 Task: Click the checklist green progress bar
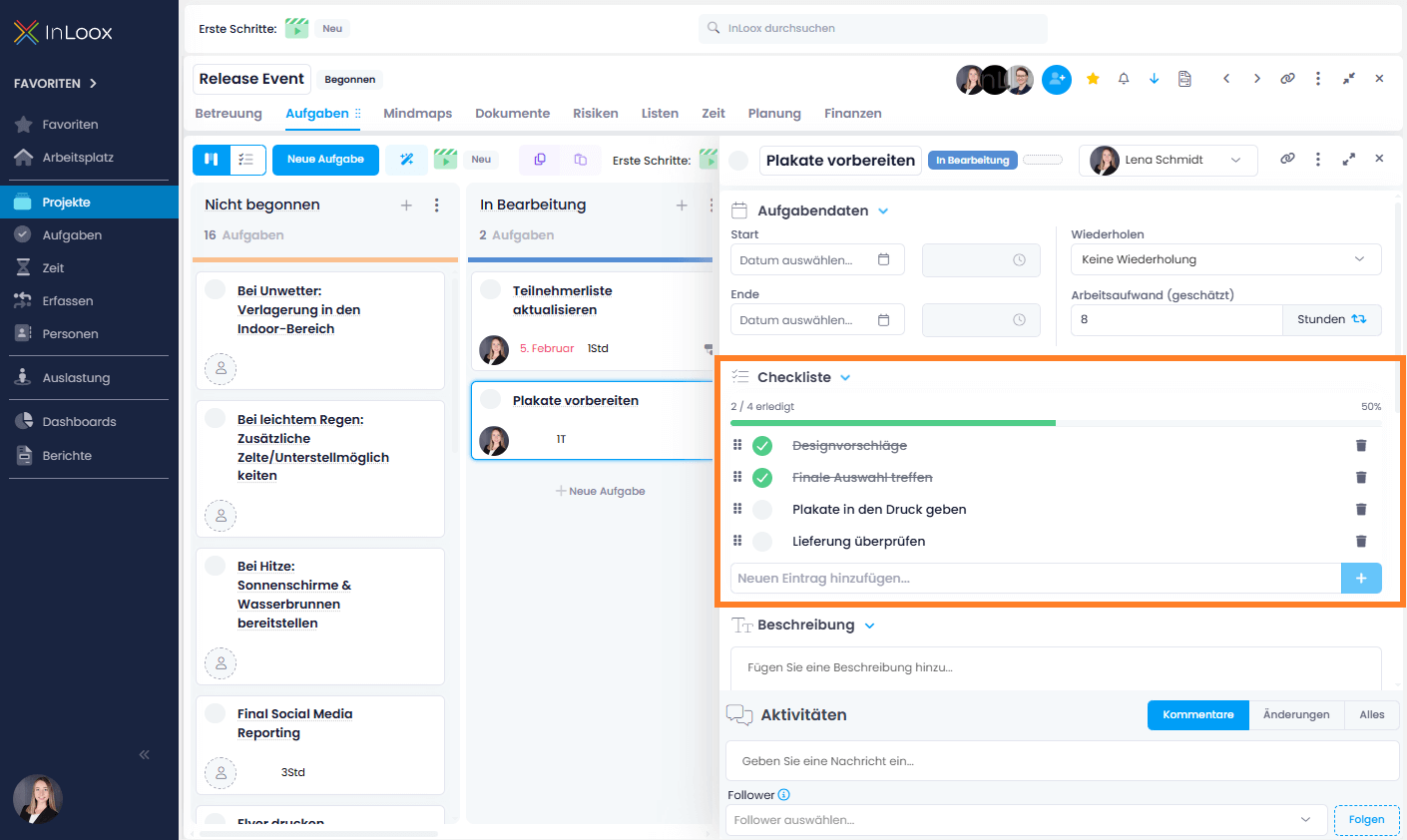tap(893, 423)
